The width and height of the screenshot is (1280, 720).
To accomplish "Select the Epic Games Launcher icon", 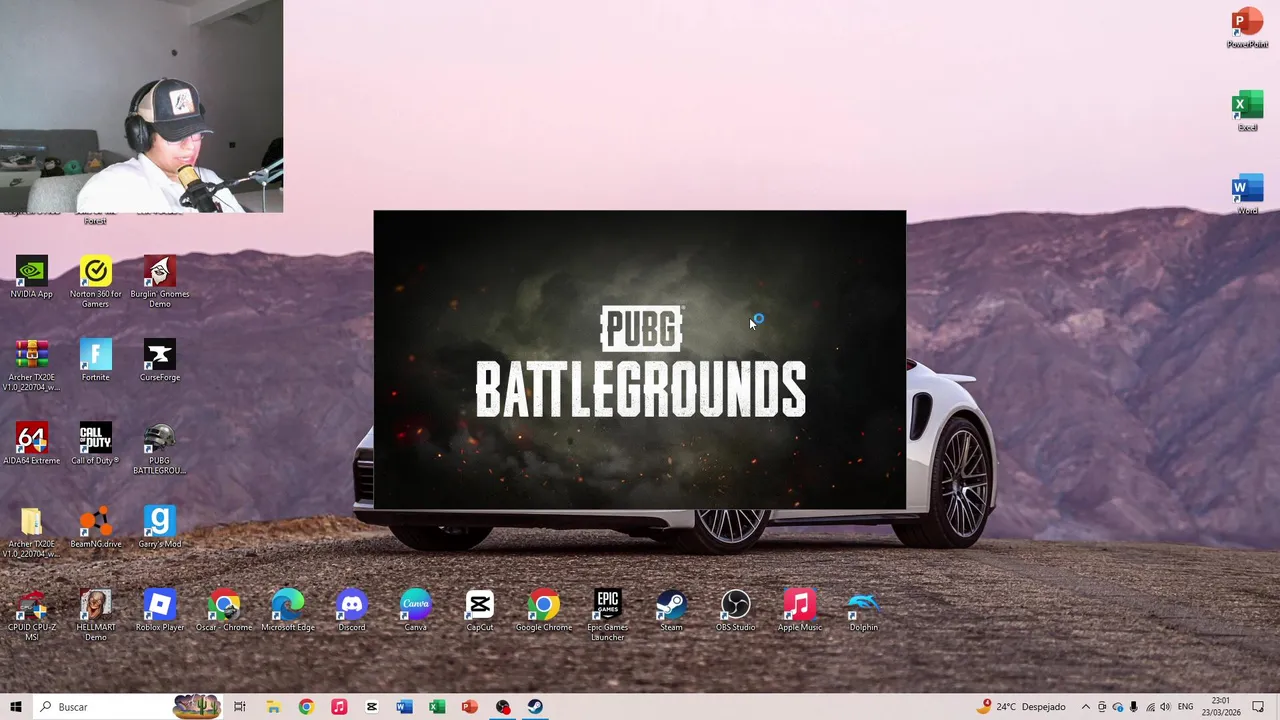I will pos(607,616).
